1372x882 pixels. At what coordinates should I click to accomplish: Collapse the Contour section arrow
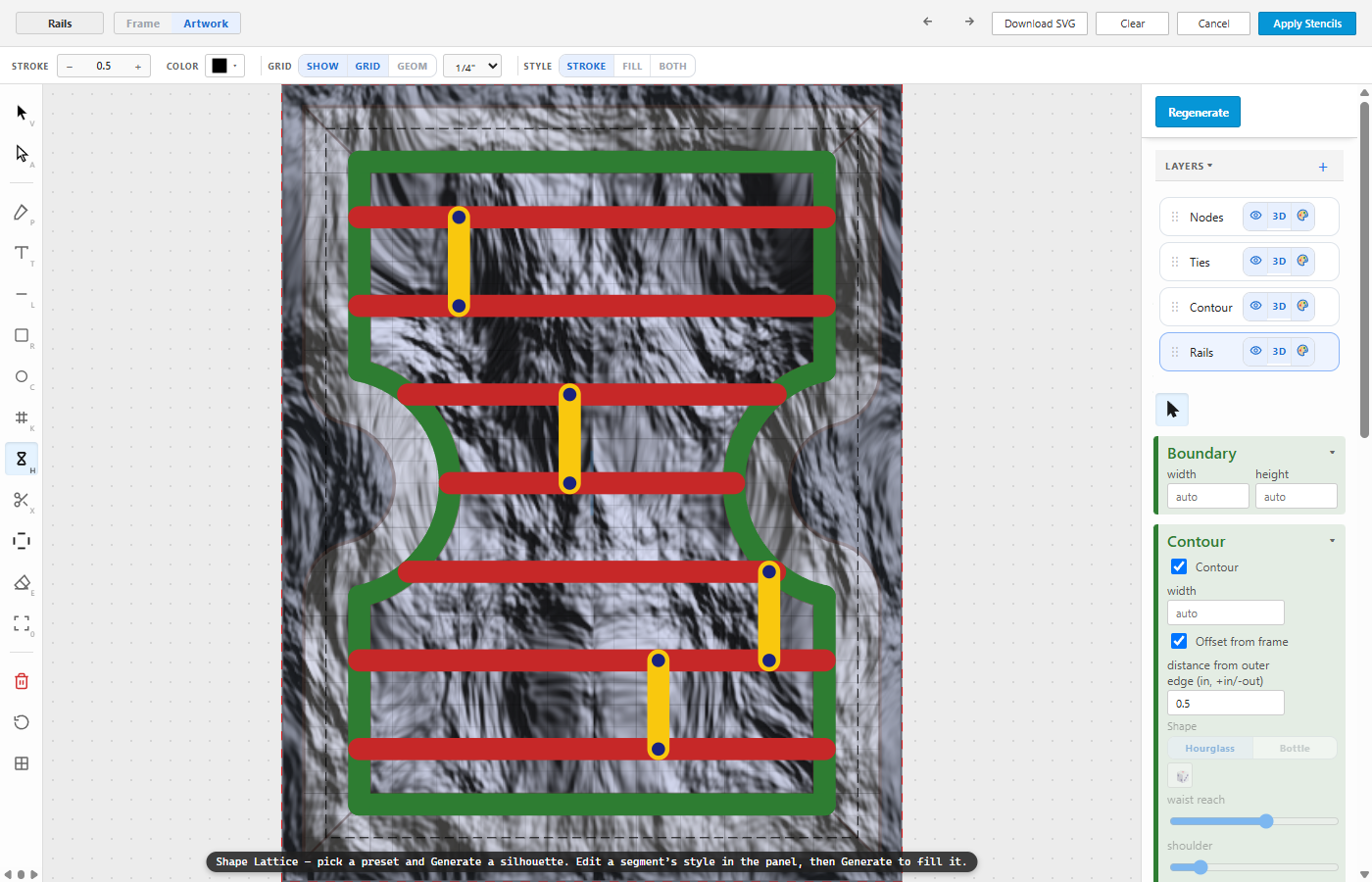(1332, 541)
